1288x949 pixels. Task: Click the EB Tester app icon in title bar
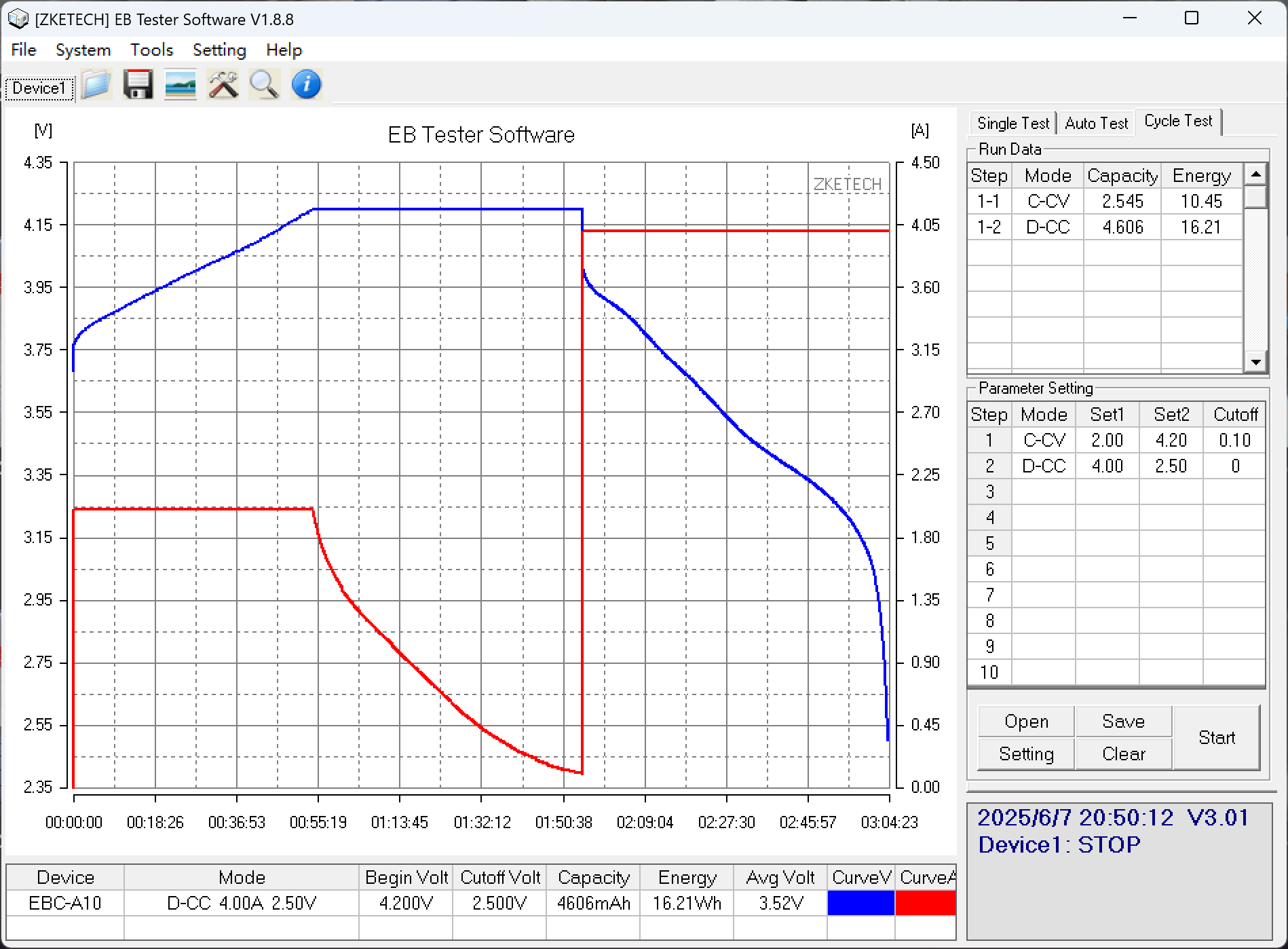pyautogui.click(x=18, y=19)
